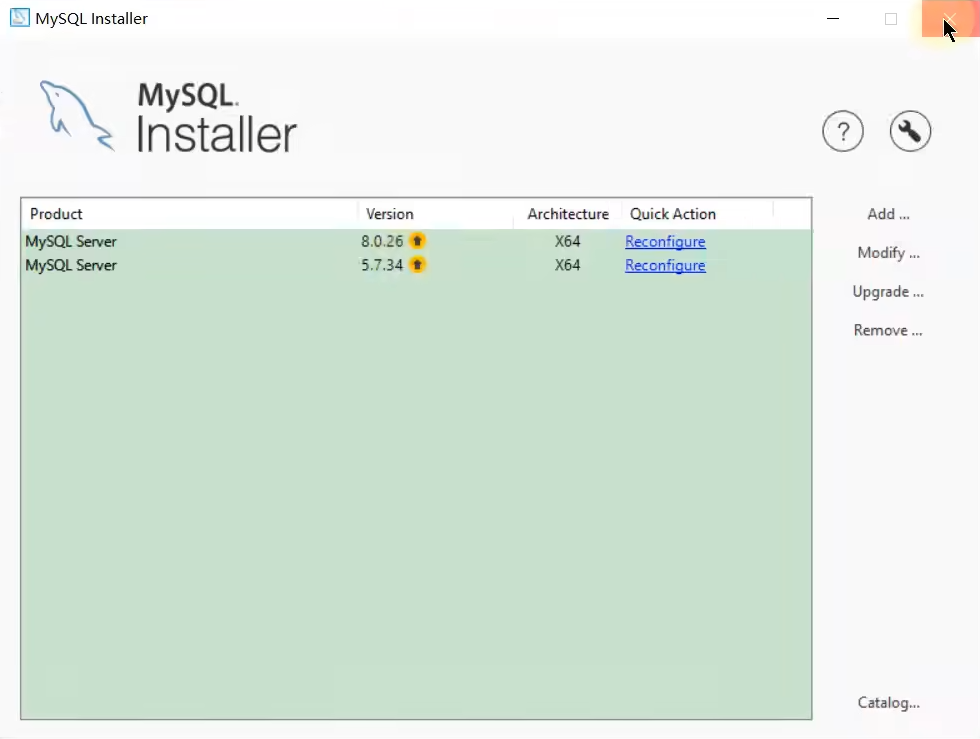
Task: Click the Add ... button
Action: coord(888,214)
